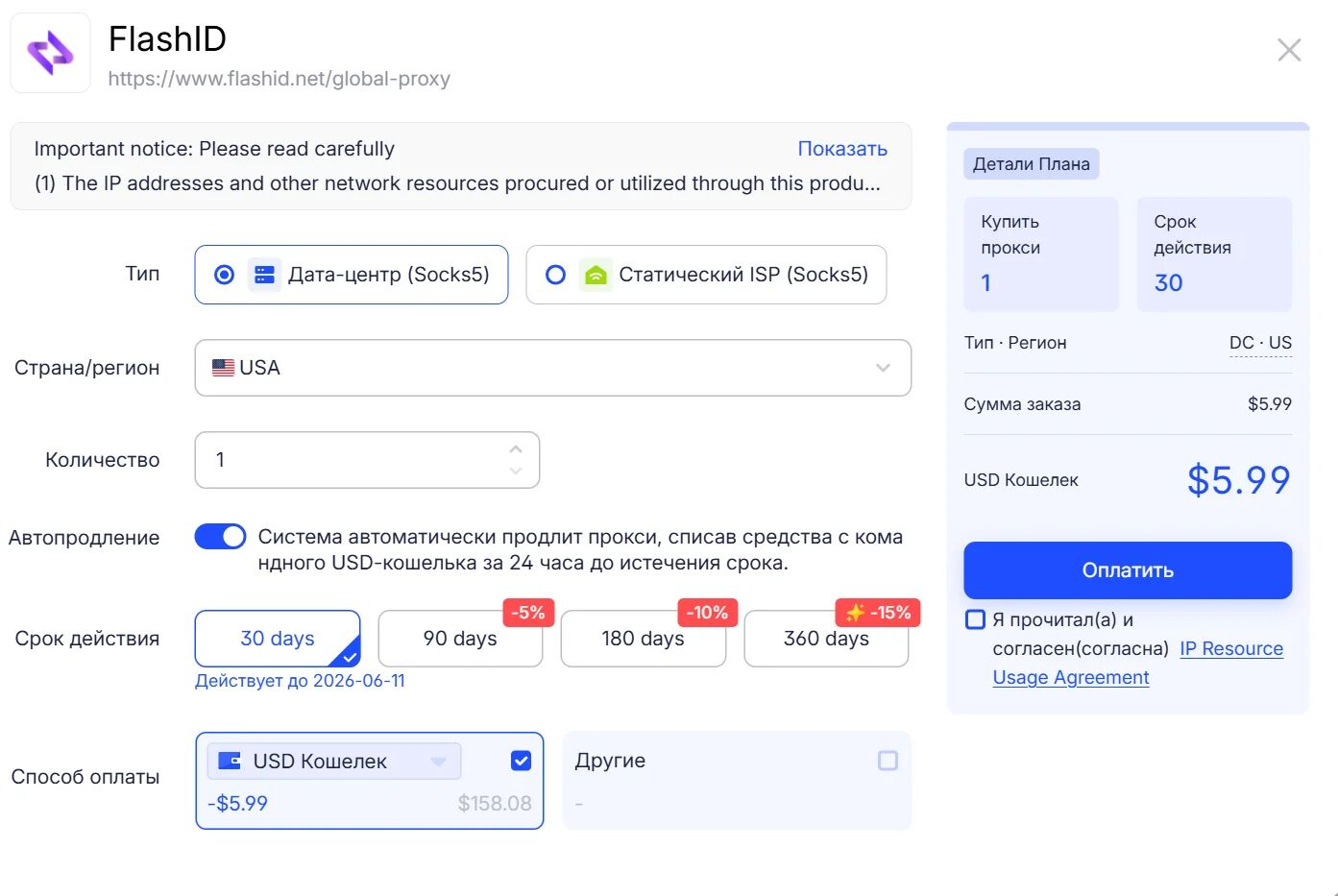This screenshot has height=896, width=1338.
Task: Close the FlashID proxy dialog
Action: tap(1289, 50)
